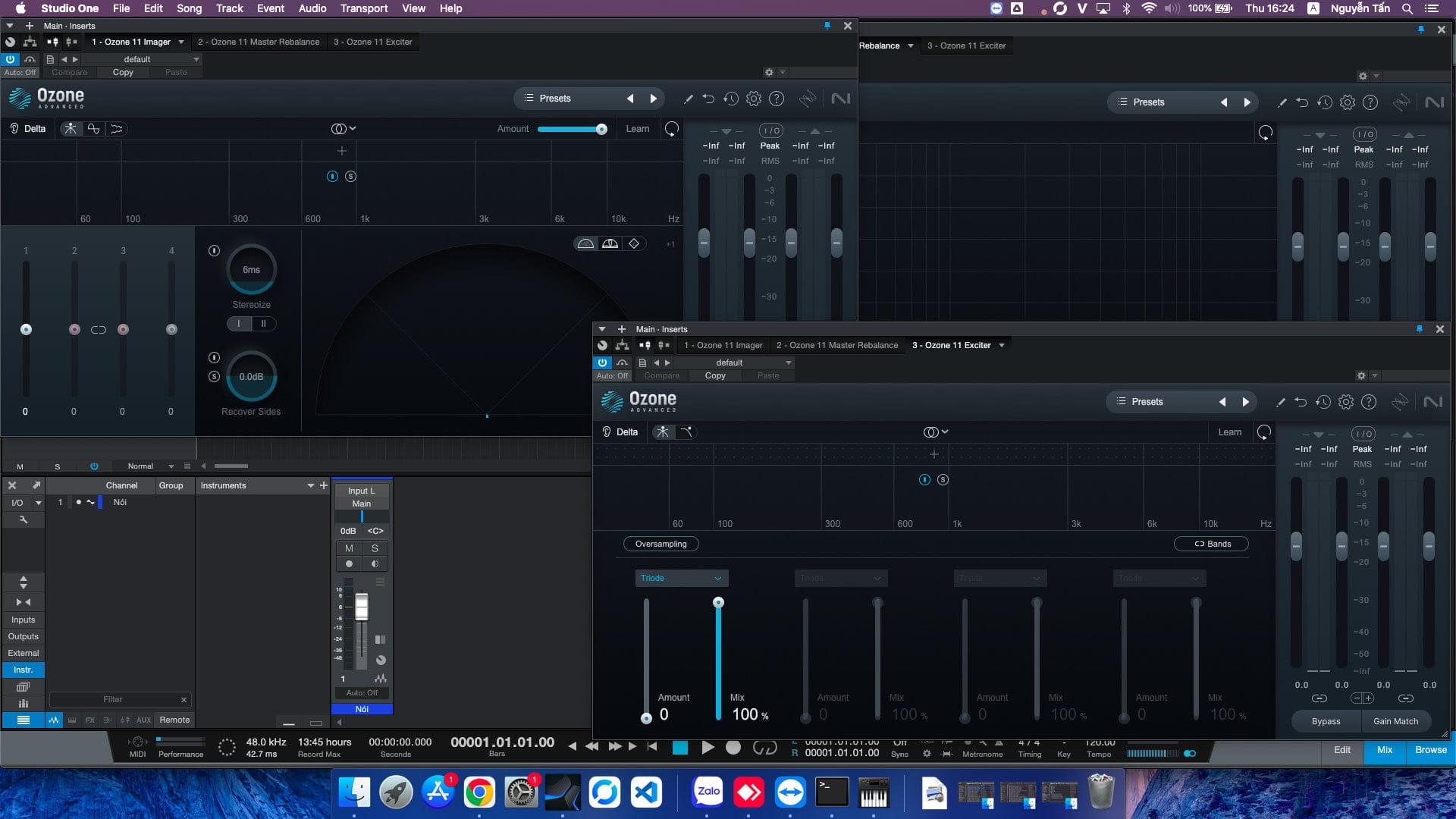Open the default preset dropdown in the Exciter window
This screenshot has width=1456, height=819.
click(733, 362)
